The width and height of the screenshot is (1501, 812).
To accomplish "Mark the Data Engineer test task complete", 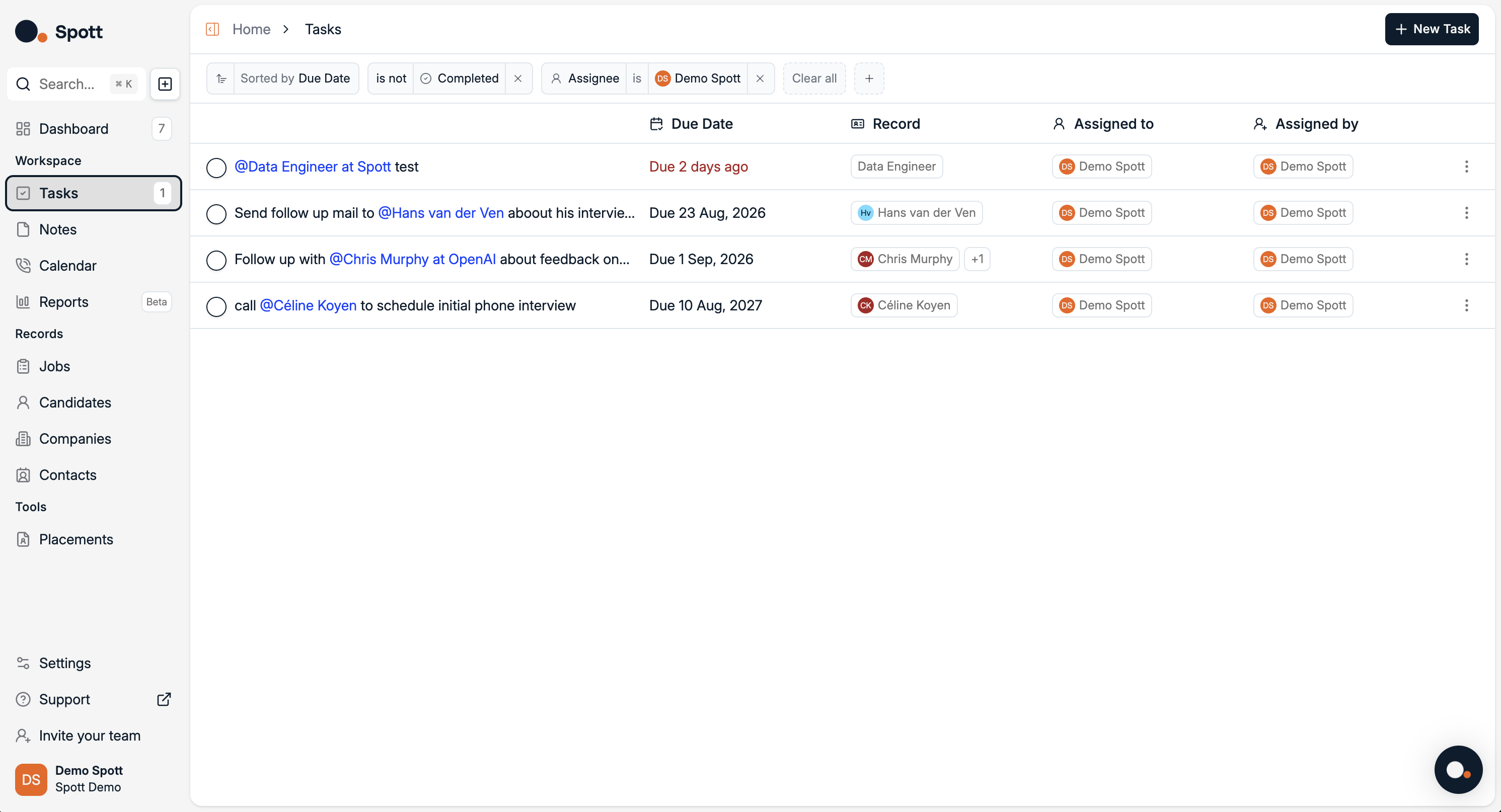I will click(216, 168).
